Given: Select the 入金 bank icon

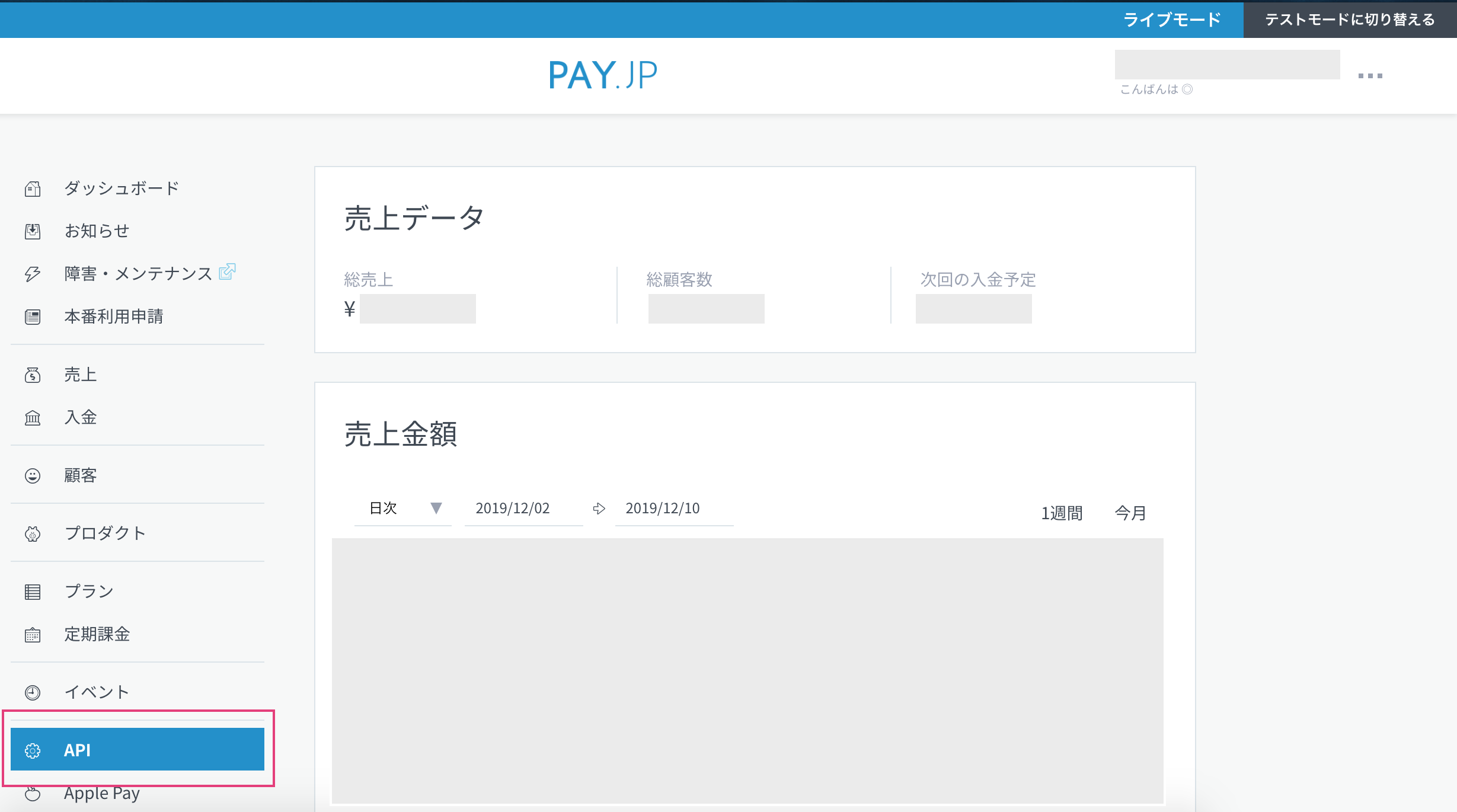Looking at the screenshot, I should [33, 418].
